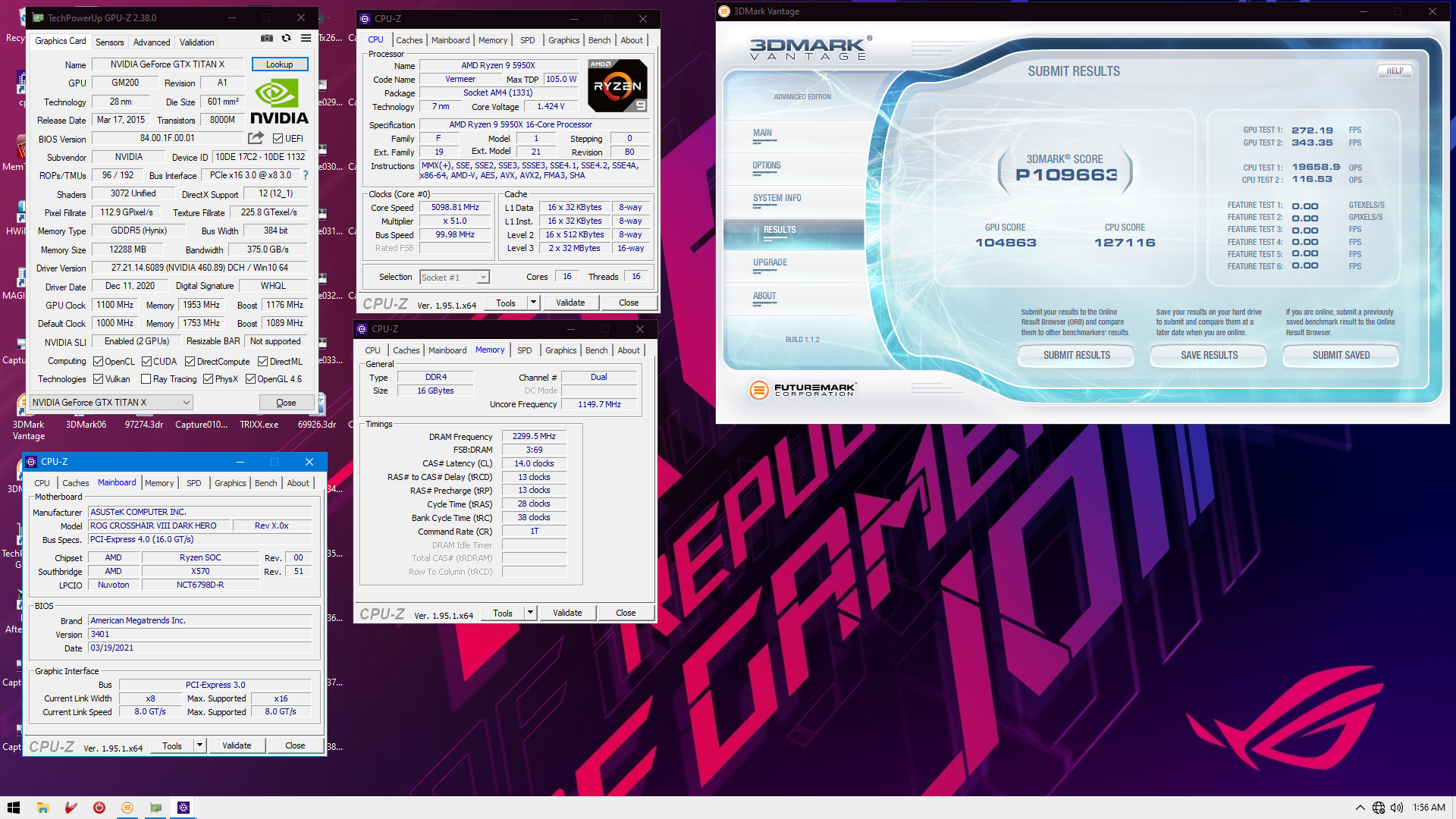Viewport: 1456px width, 819px height.
Task: Click the mainboard Model field ROG CROSSHAIR VIII DARK HERO
Action: coord(158,526)
